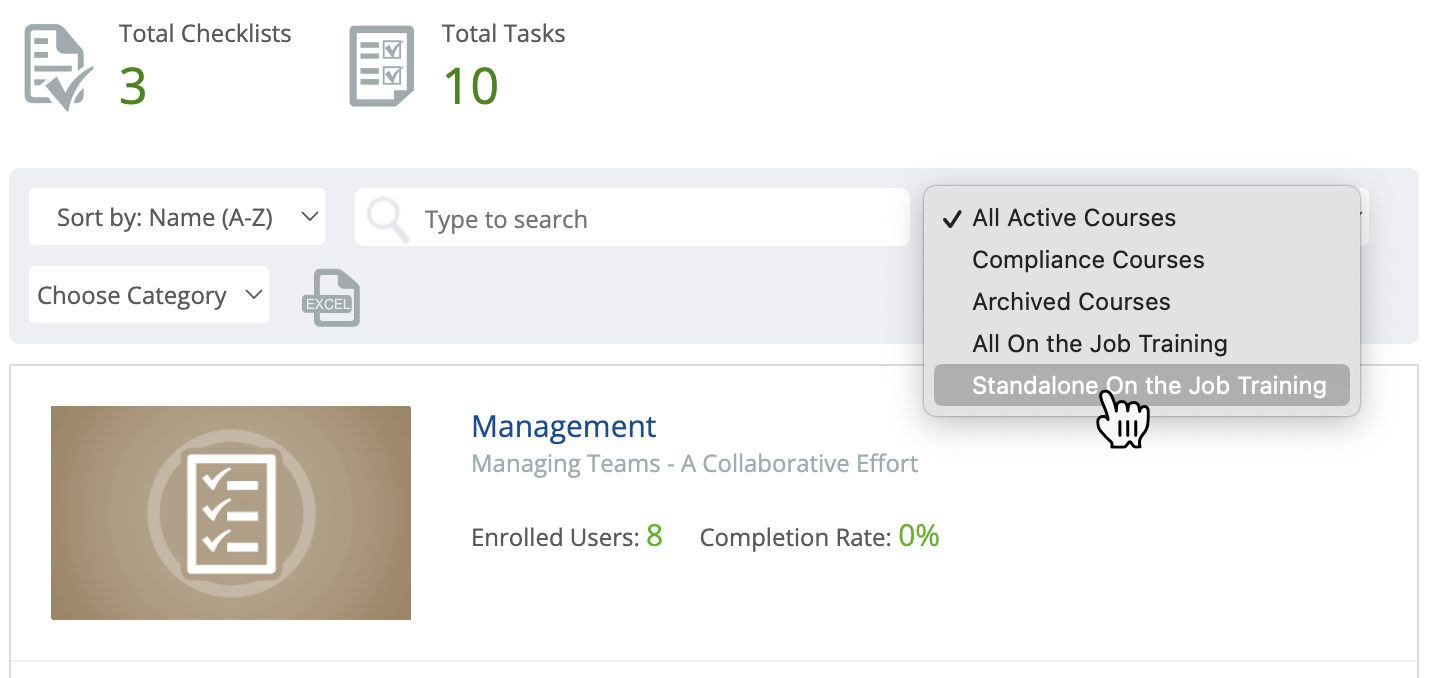Click the checklist icon on the Management thumbnail

point(230,512)
